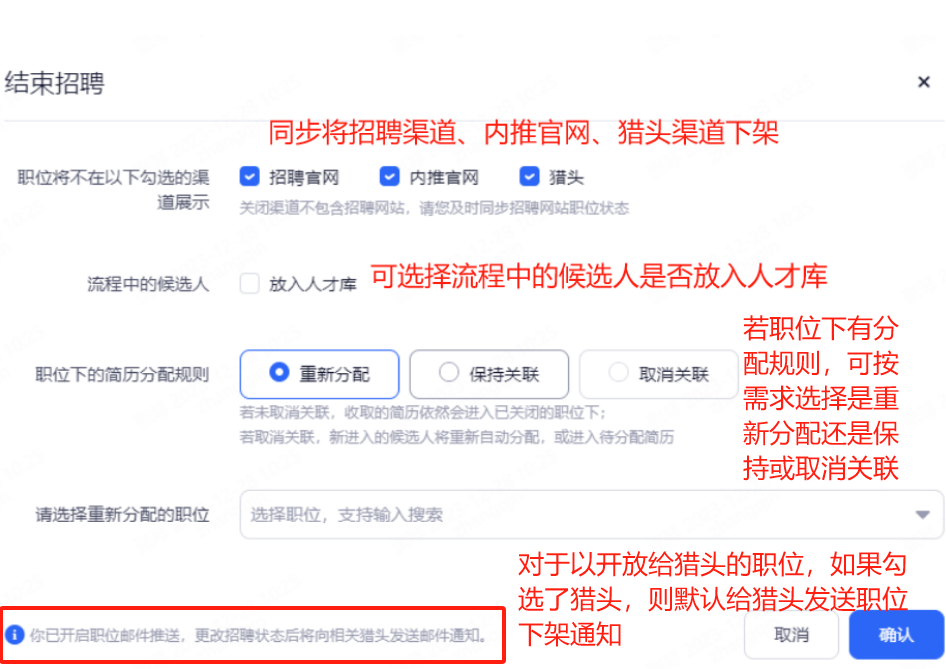Click the 保持关联 radio circle icon

(448, 372)
